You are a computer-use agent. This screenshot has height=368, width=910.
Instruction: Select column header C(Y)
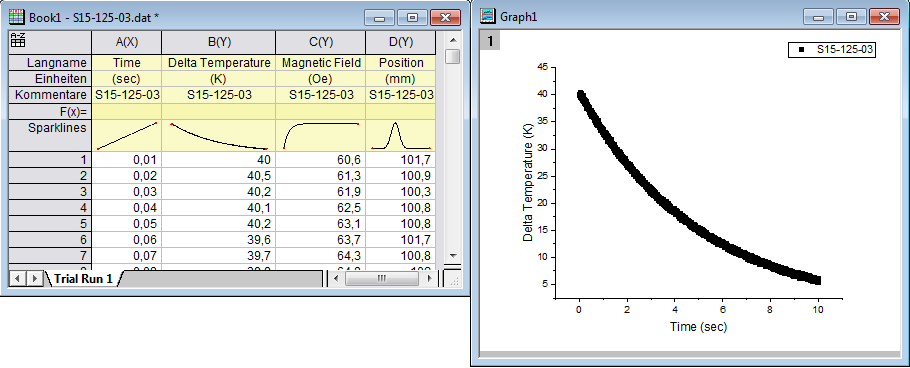point(321,42)
